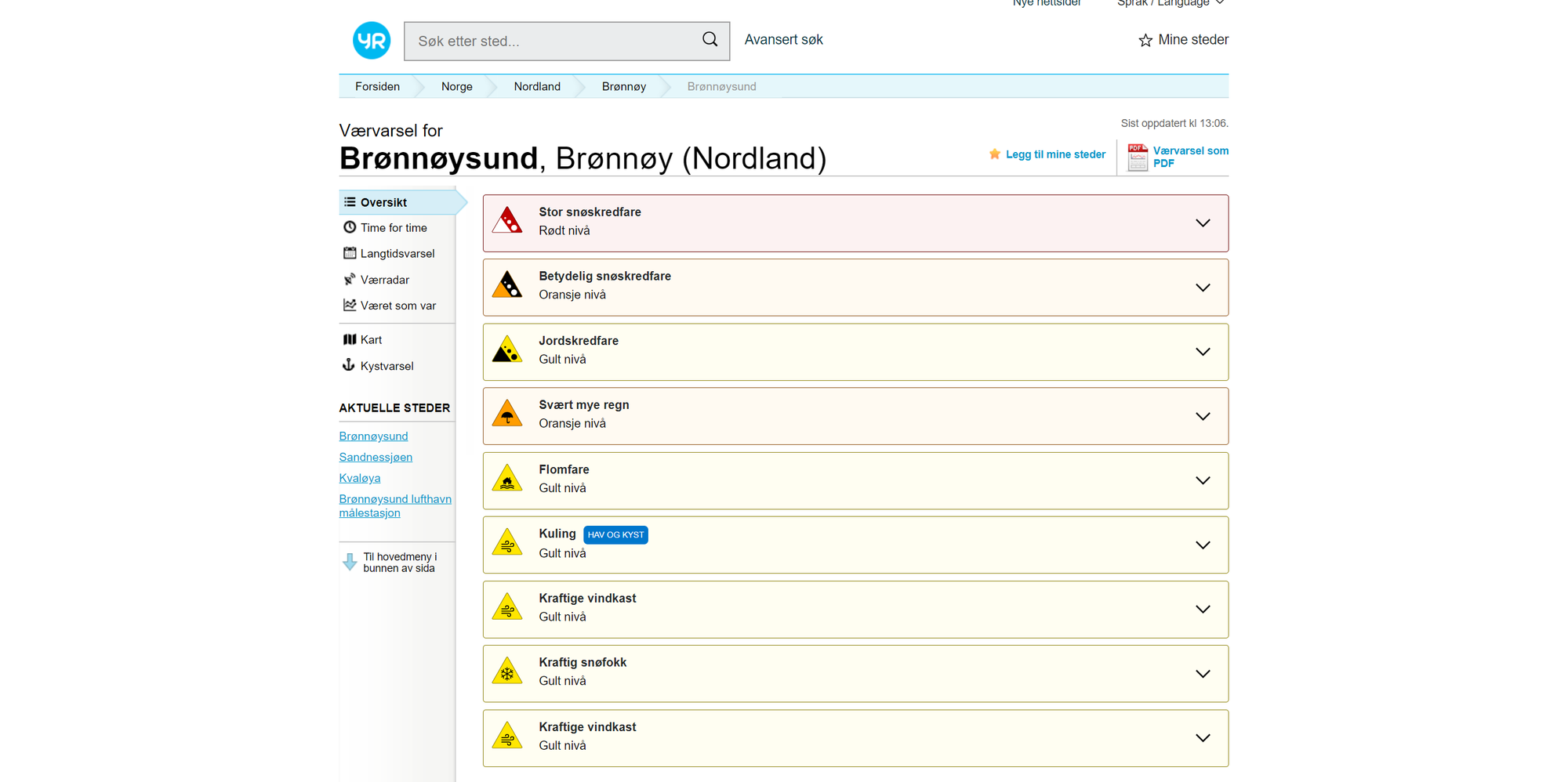Click the orange avalanche warning triangle icon
The image size is (1568, 782).
[507, 285]
